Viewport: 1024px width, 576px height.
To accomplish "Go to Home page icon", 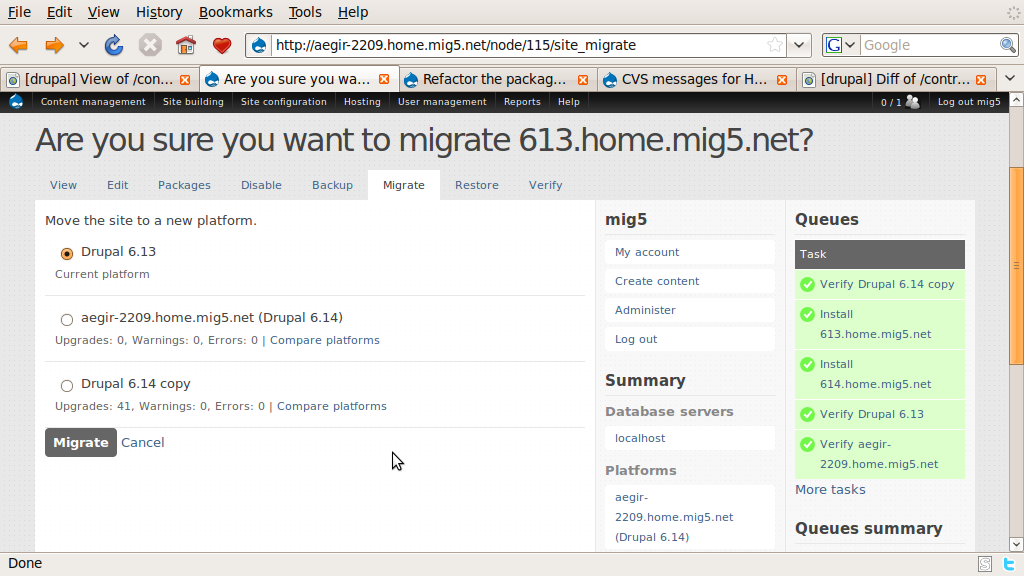I will (x=186, y=45).
